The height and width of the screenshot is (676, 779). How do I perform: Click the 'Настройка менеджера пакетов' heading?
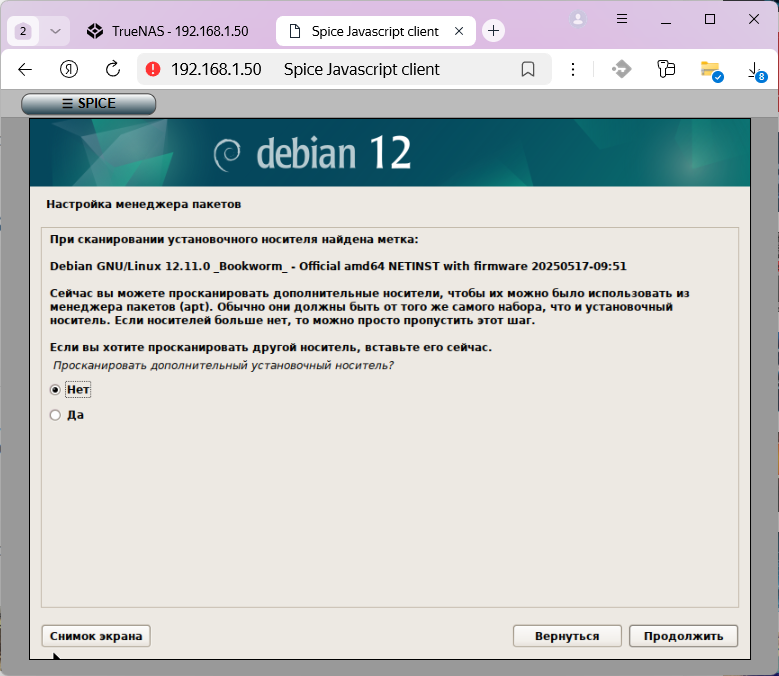pyautogui.click(x=144, y=204)
